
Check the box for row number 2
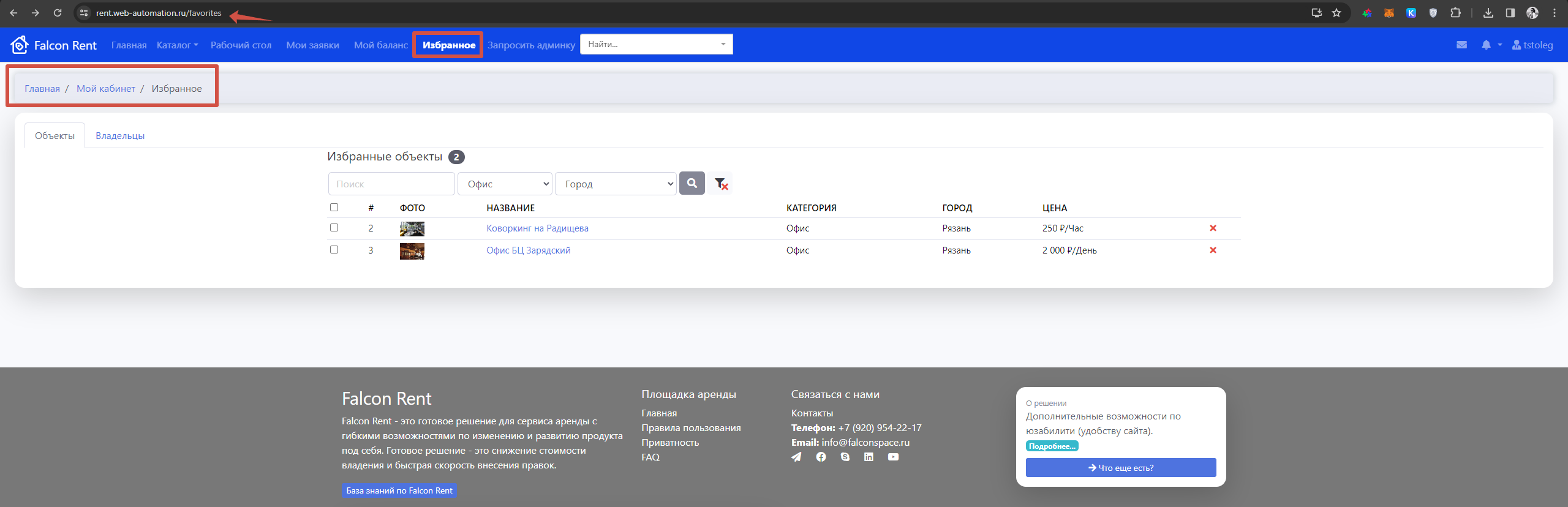point(334,228)
